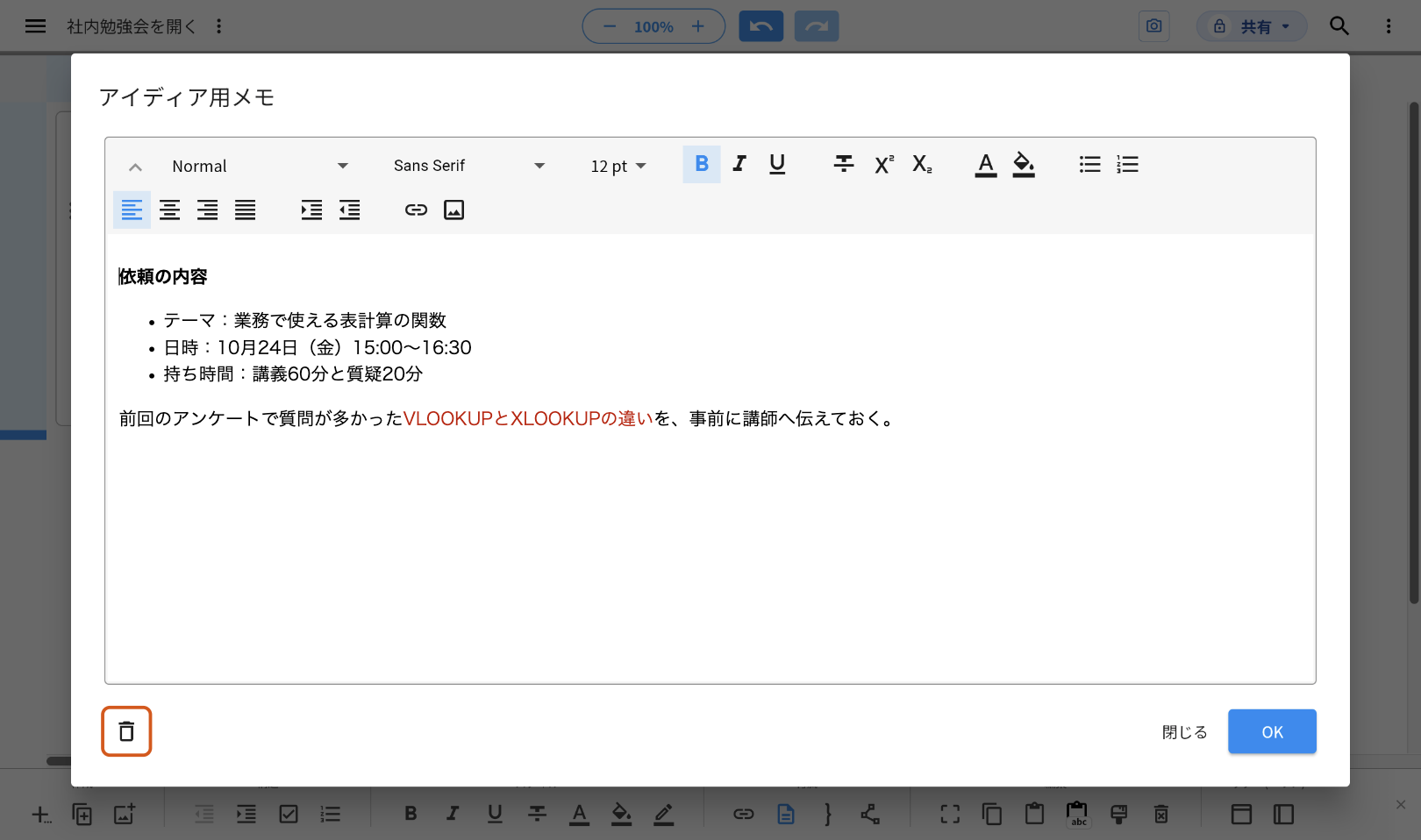1421x840 pixels.
Task: Click the delete icon in bottom toolbar
Action: [1161, 815]
